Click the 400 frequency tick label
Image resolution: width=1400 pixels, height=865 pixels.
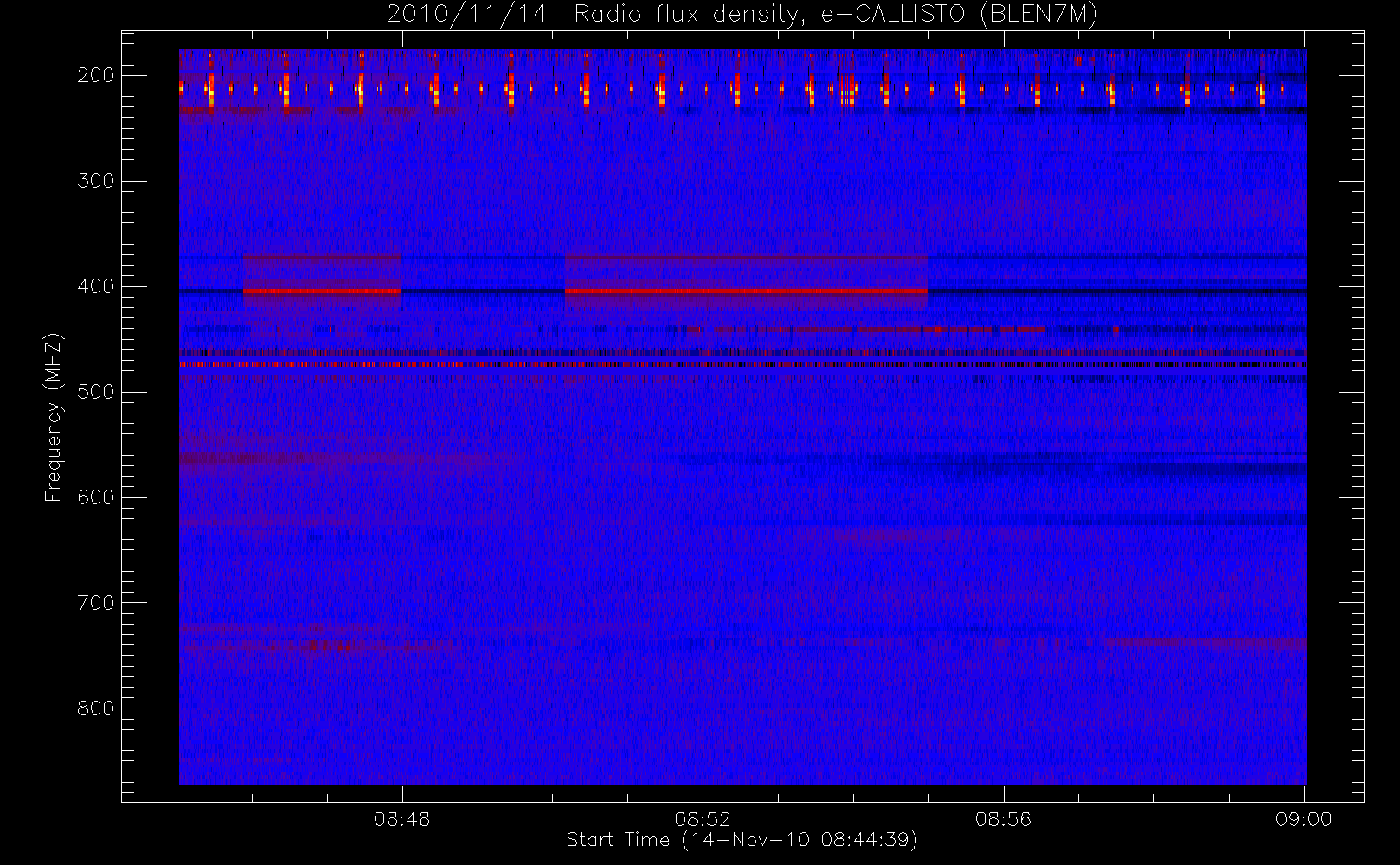(x=95, y=286)
